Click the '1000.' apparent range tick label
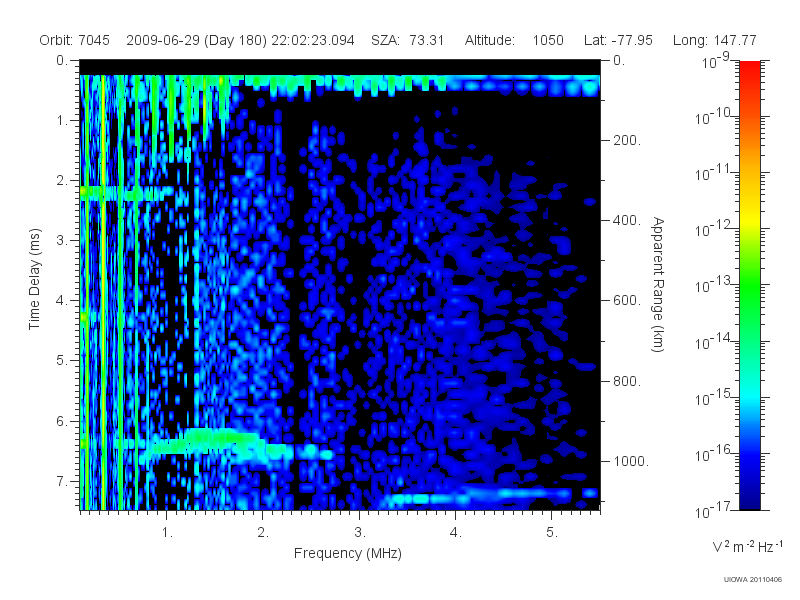The image size is (800, 600). click(631, 461)
